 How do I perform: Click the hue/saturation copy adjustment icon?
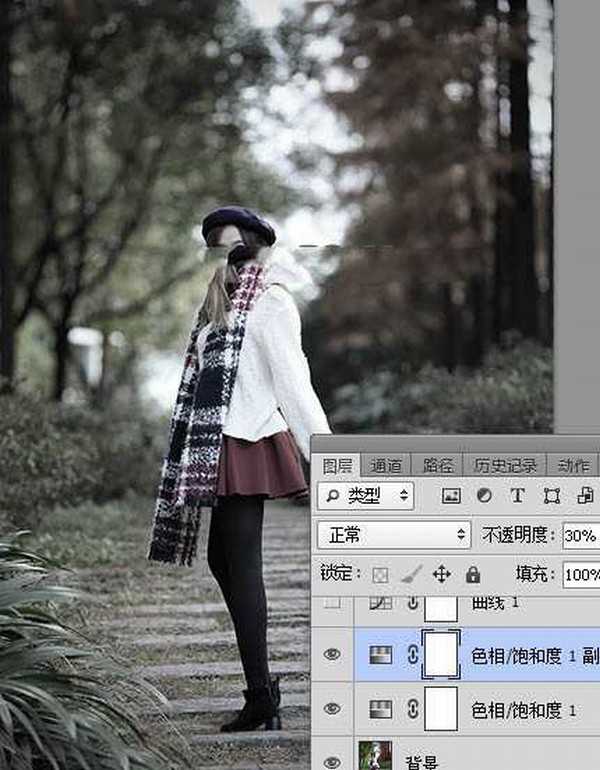tap(381, 655)
